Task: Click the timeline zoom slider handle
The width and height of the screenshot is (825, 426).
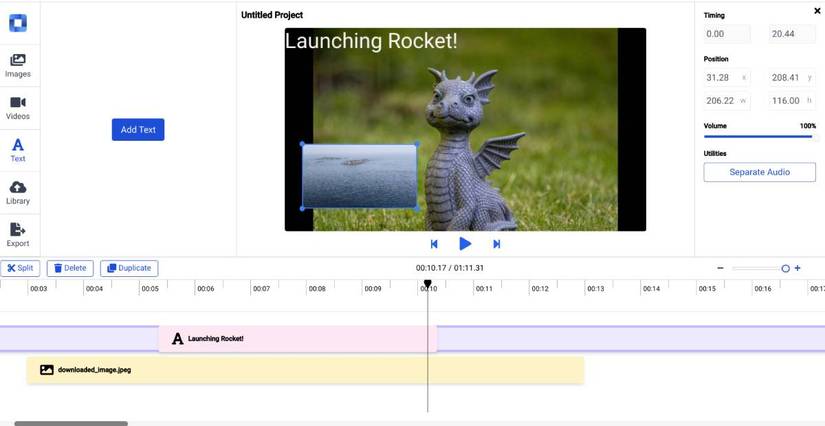Action: (x=786, y=268)
